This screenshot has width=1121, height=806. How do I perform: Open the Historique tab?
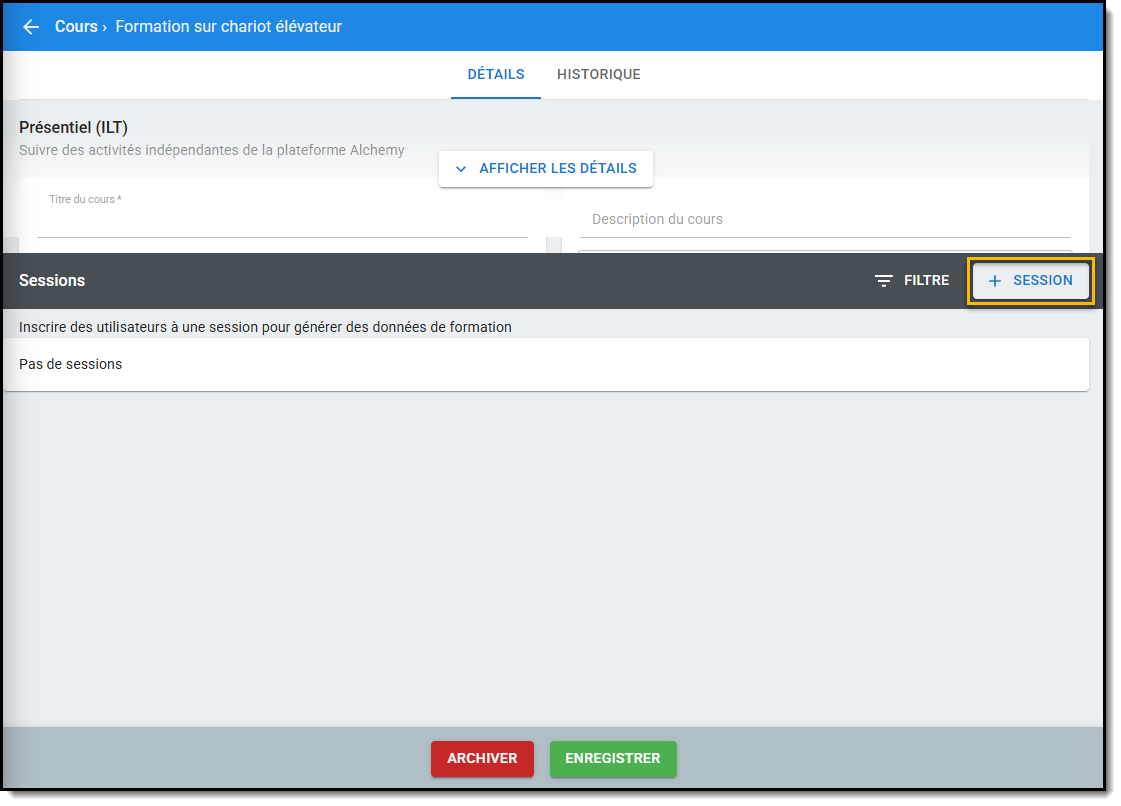point(598,75)
